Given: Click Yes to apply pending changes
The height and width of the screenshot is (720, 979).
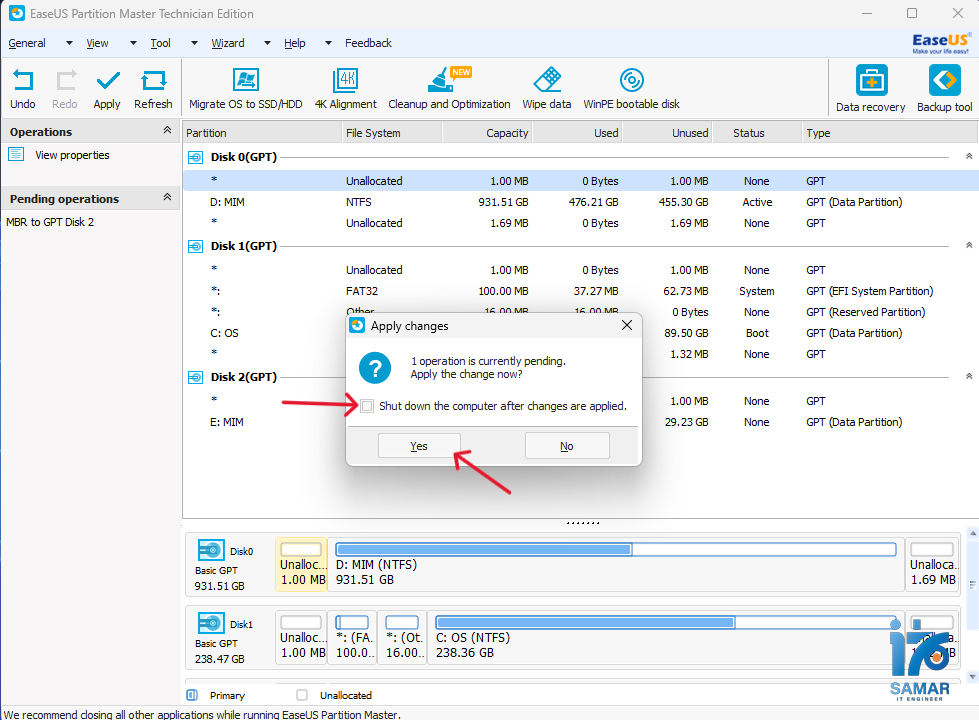Looking at the screenshot, I should pos(418,445).
